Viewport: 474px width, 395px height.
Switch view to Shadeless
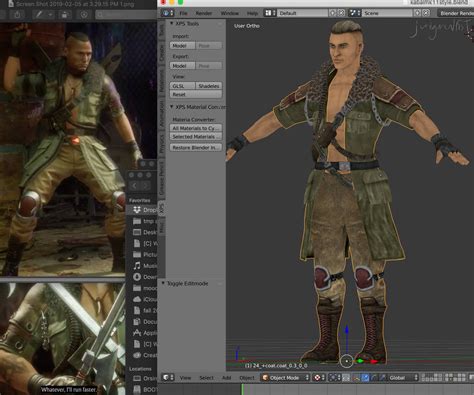(x=209, y=86)
